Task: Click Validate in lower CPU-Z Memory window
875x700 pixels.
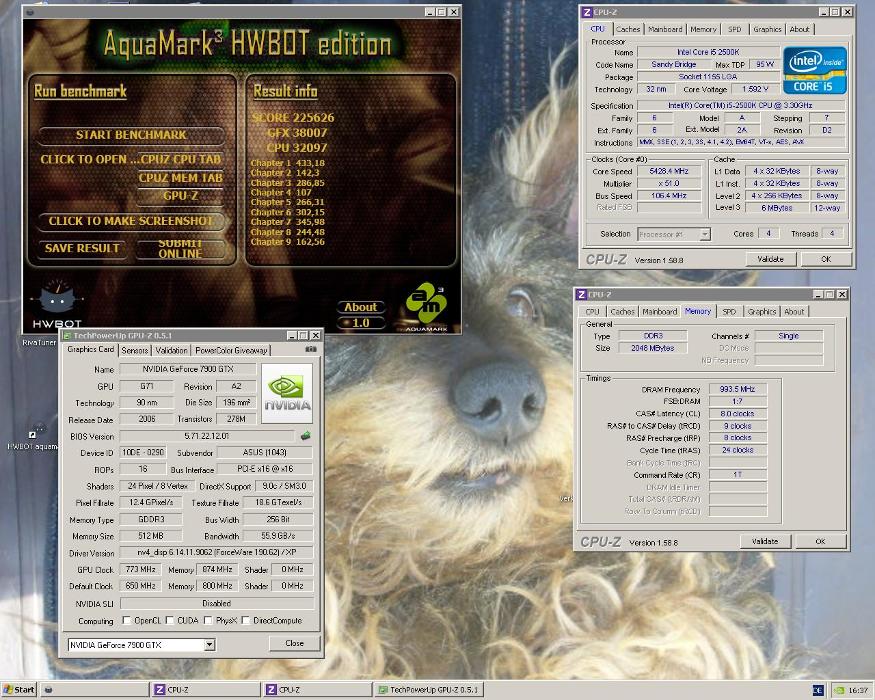Action: click(765, 541)
